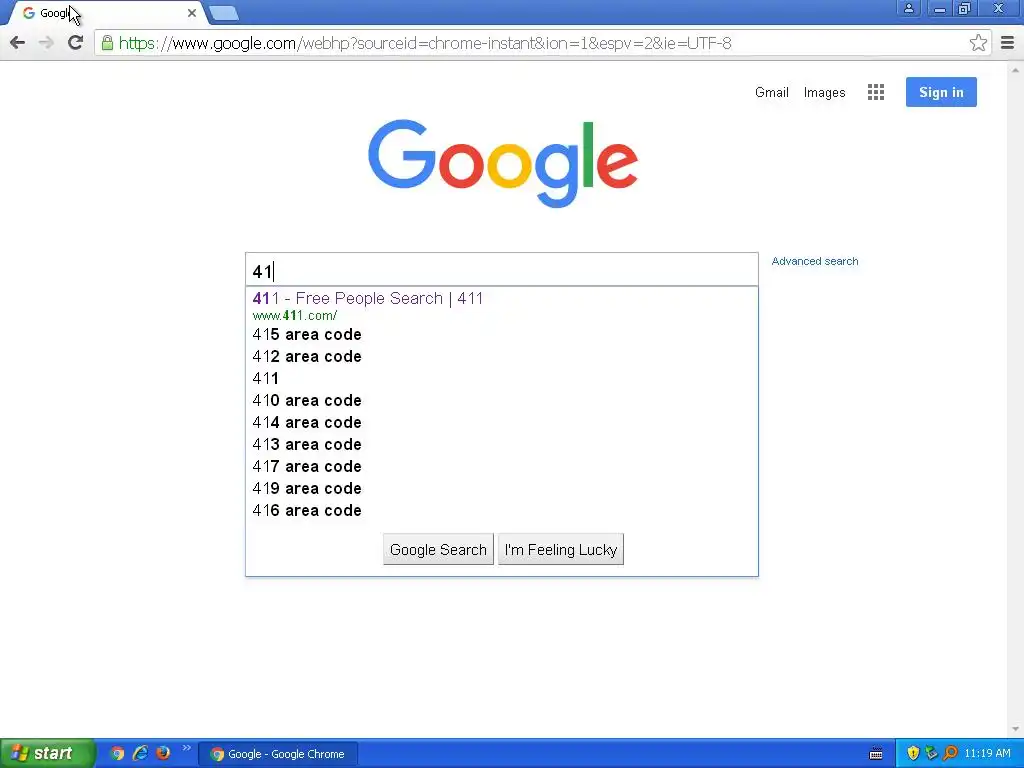The image size is (1024, 768).
Task: Select the 414 area code suggestion
Action: (x=502, y=423)
